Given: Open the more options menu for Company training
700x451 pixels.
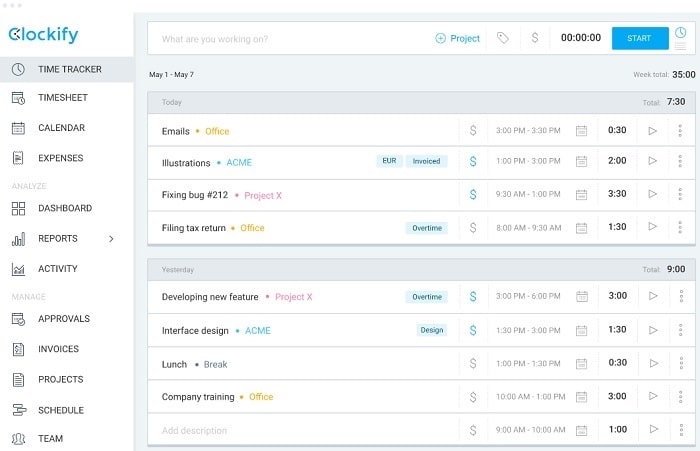Looking at the screenshot, I should point(681,397).
